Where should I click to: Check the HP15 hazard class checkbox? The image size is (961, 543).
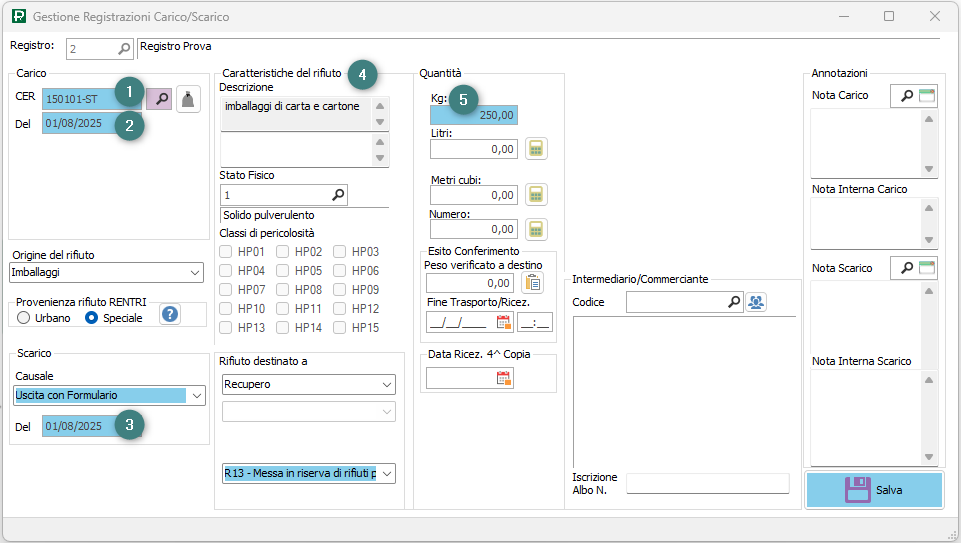click(341, 328)
